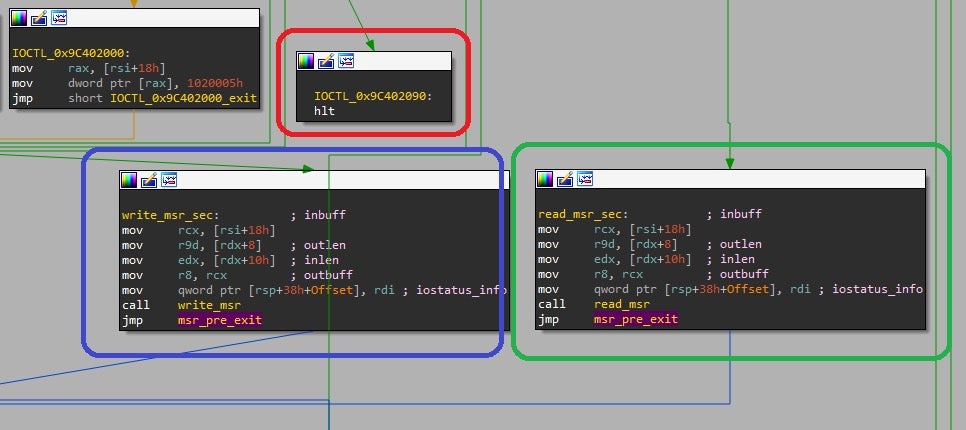Click group nodes icon on read_msr_sec block
The height and width of the screenshot is (430, 966).
(585, 179)
